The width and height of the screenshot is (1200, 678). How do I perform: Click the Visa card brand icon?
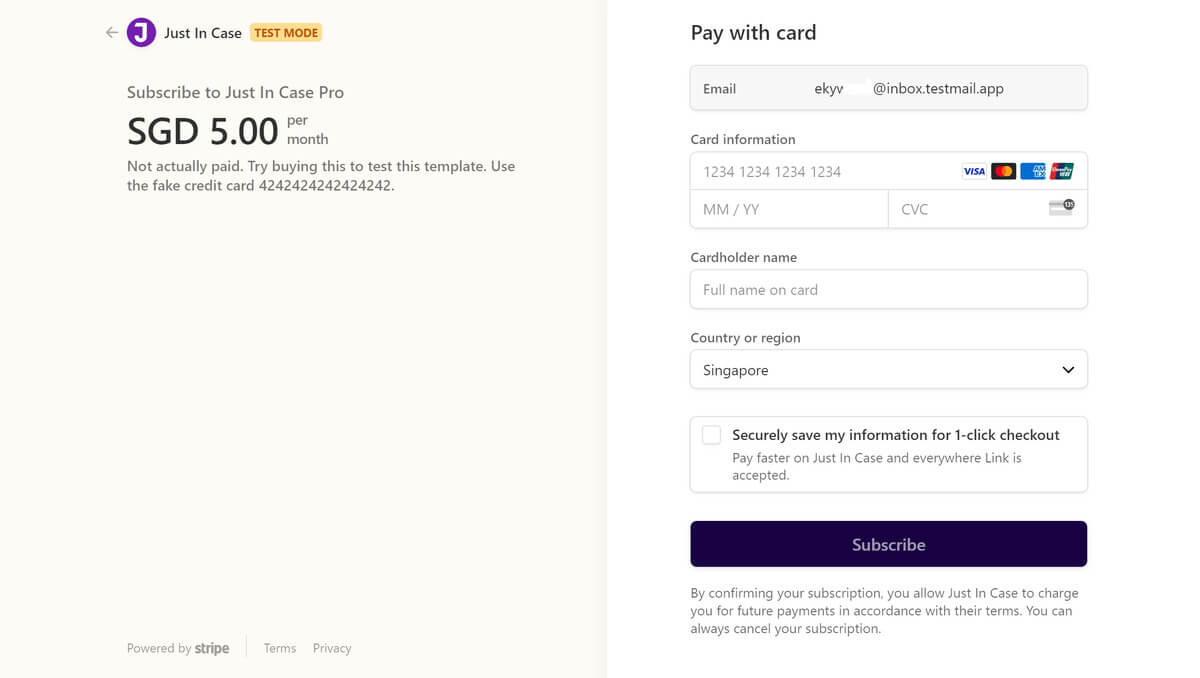974,172
